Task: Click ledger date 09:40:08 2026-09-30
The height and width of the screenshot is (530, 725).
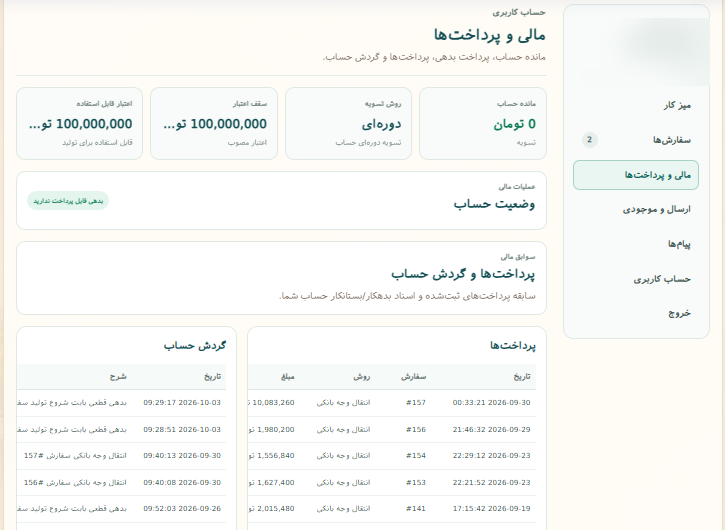Action: 182,482
